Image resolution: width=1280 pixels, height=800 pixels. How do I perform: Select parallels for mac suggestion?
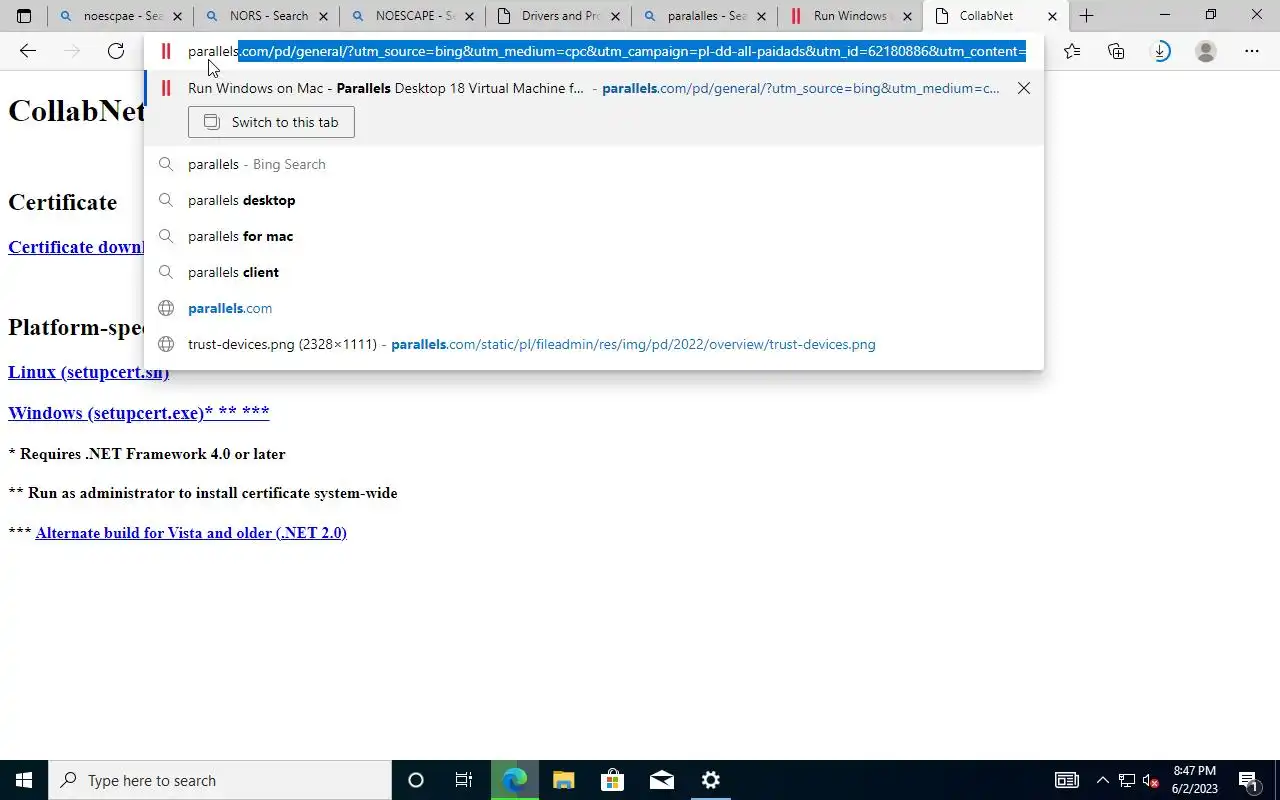point(594,236)
